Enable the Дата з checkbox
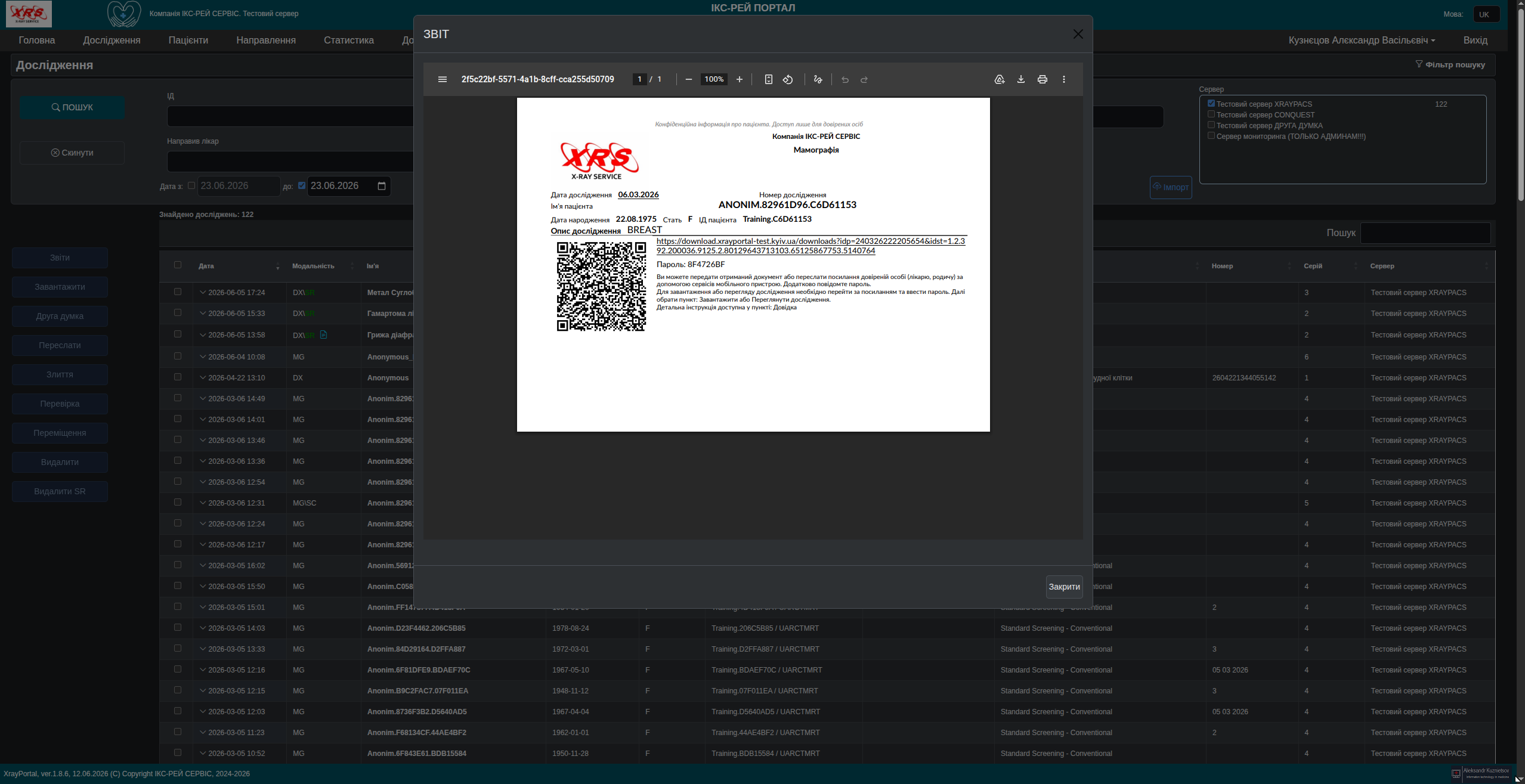 pos(191,185)
